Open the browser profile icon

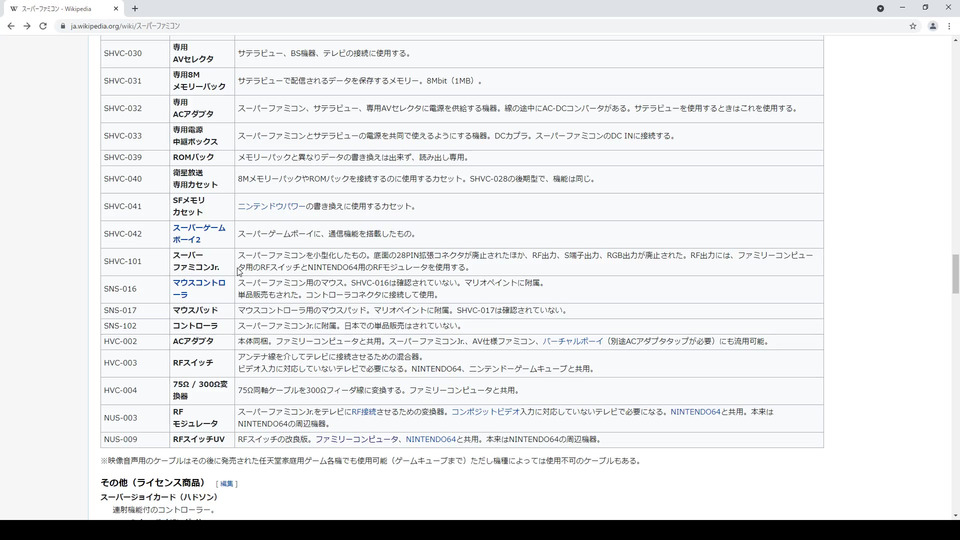point(932,26)
